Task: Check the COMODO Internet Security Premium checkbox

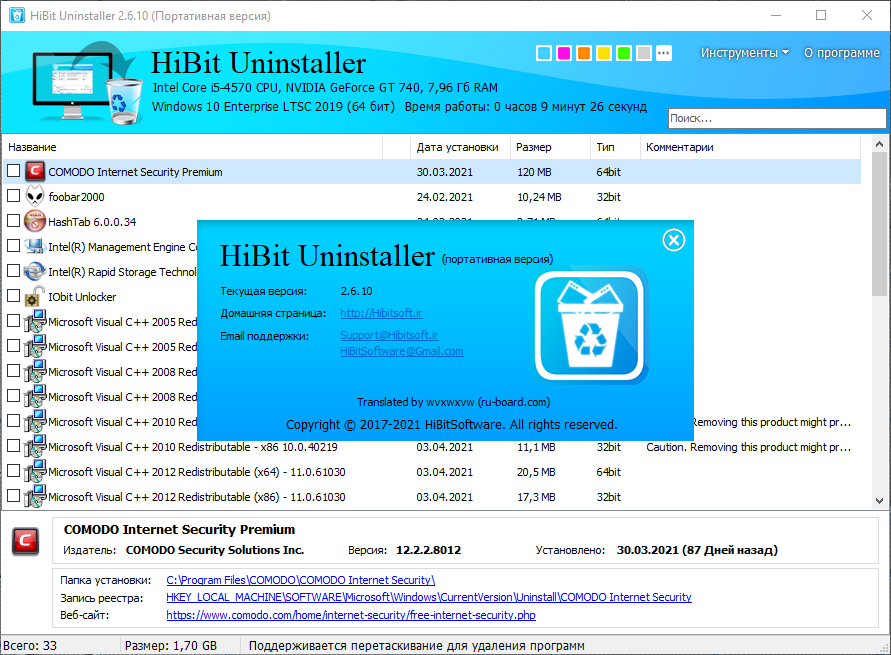Action: click(13, 171)
